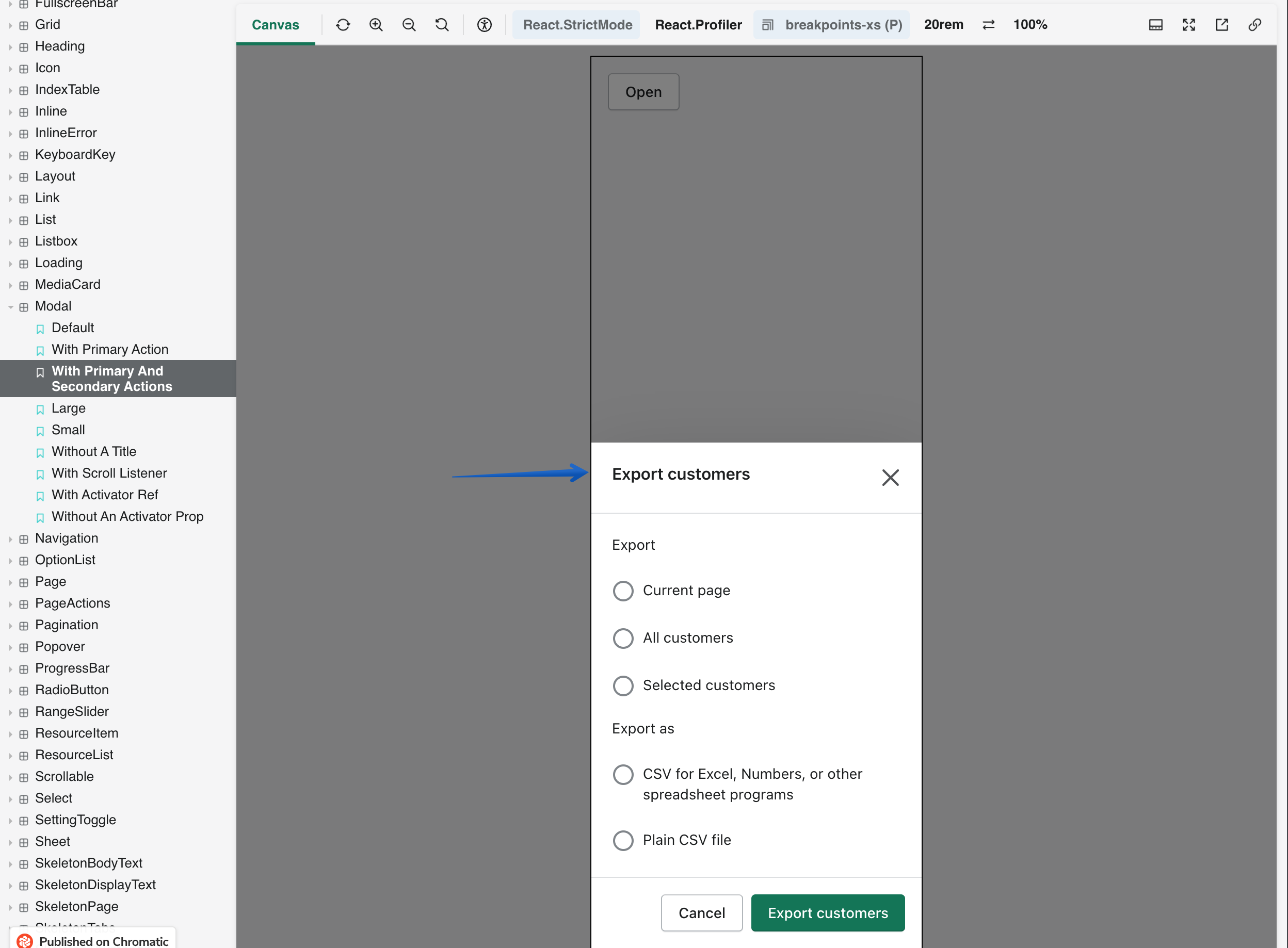Open the breakpoints-xs viewport dropdown

pos(832,25)
